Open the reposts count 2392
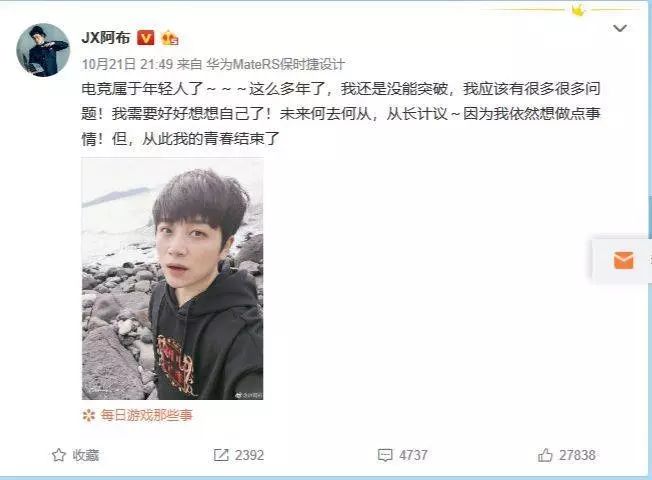This screenshot has width=652, height=480. point(249,455)
